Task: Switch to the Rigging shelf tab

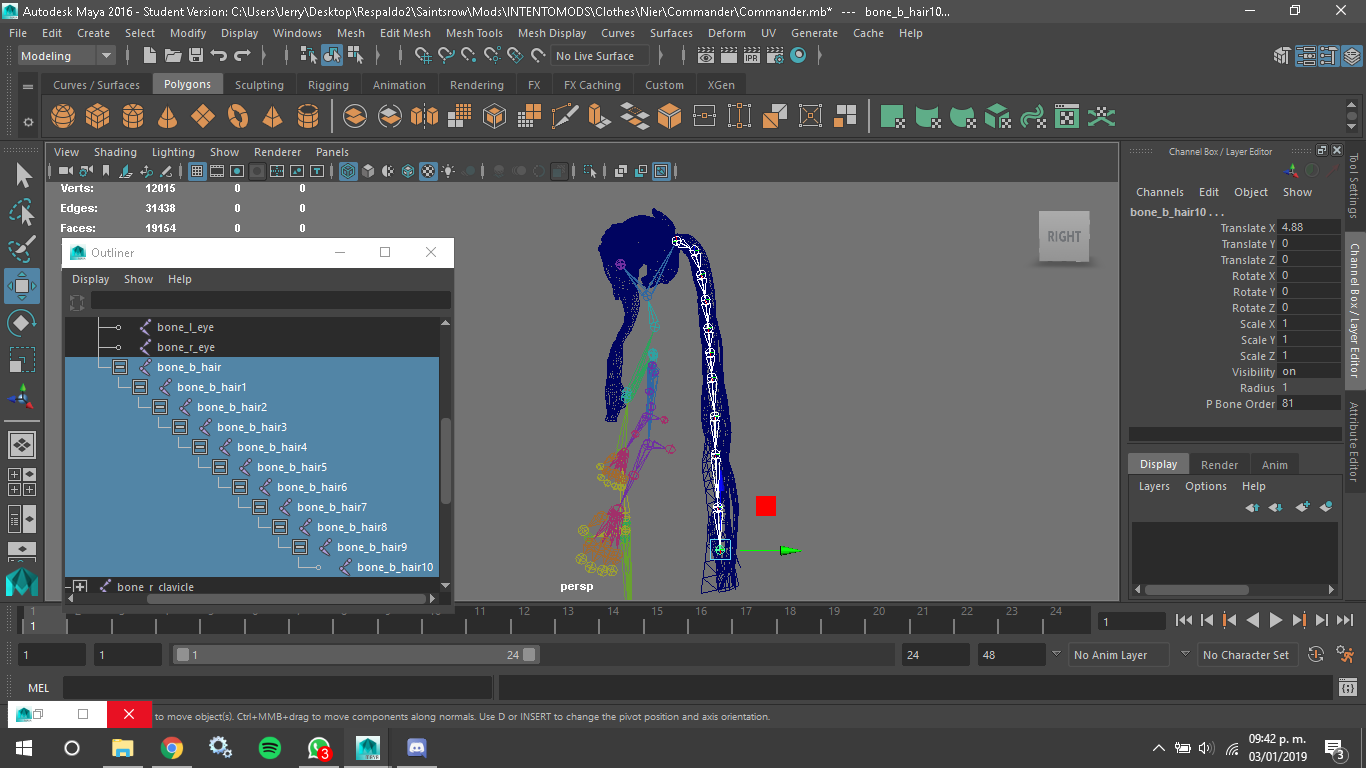Action: (328, 85)
